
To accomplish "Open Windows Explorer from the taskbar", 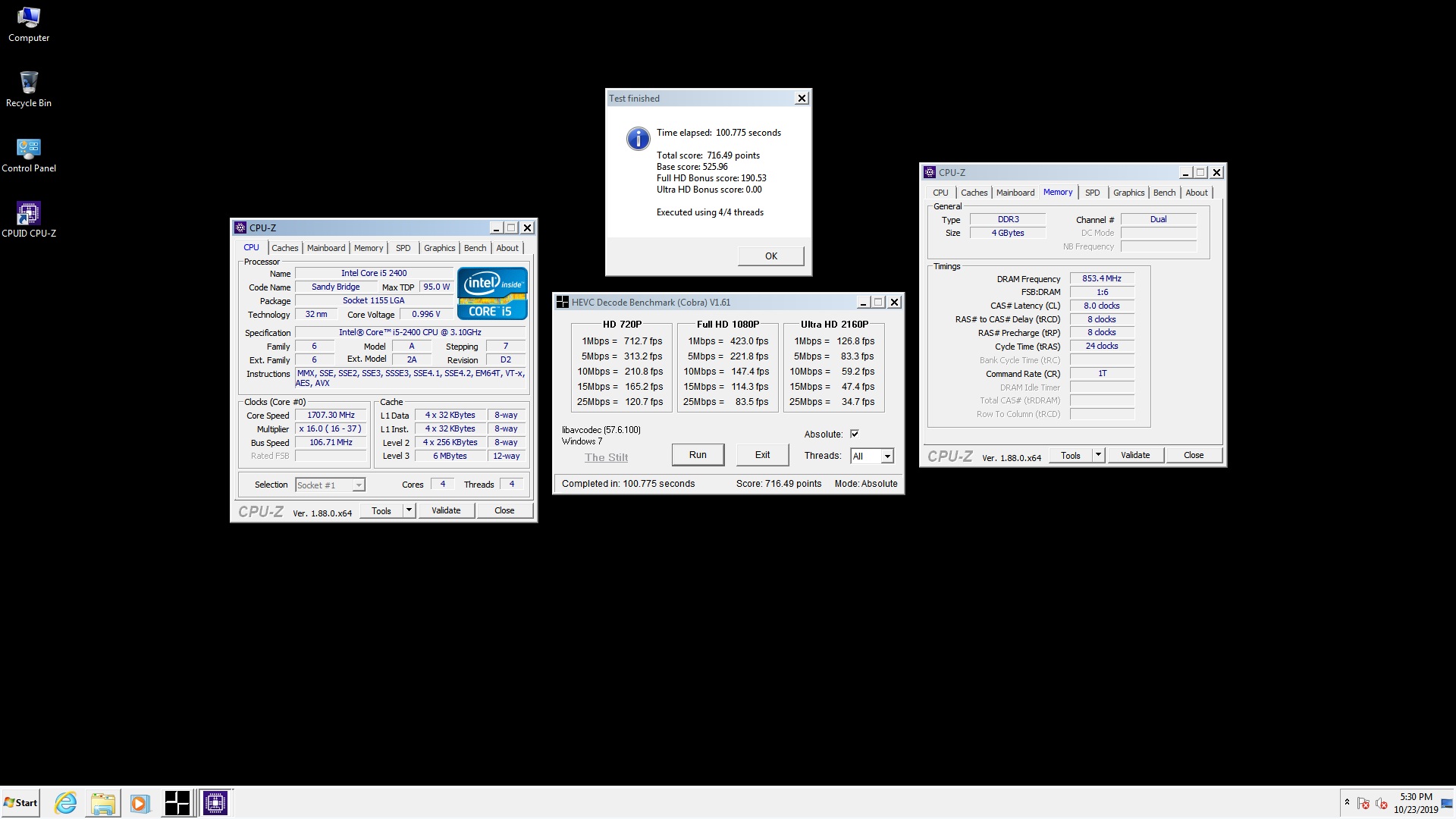I will click(102, 802).
